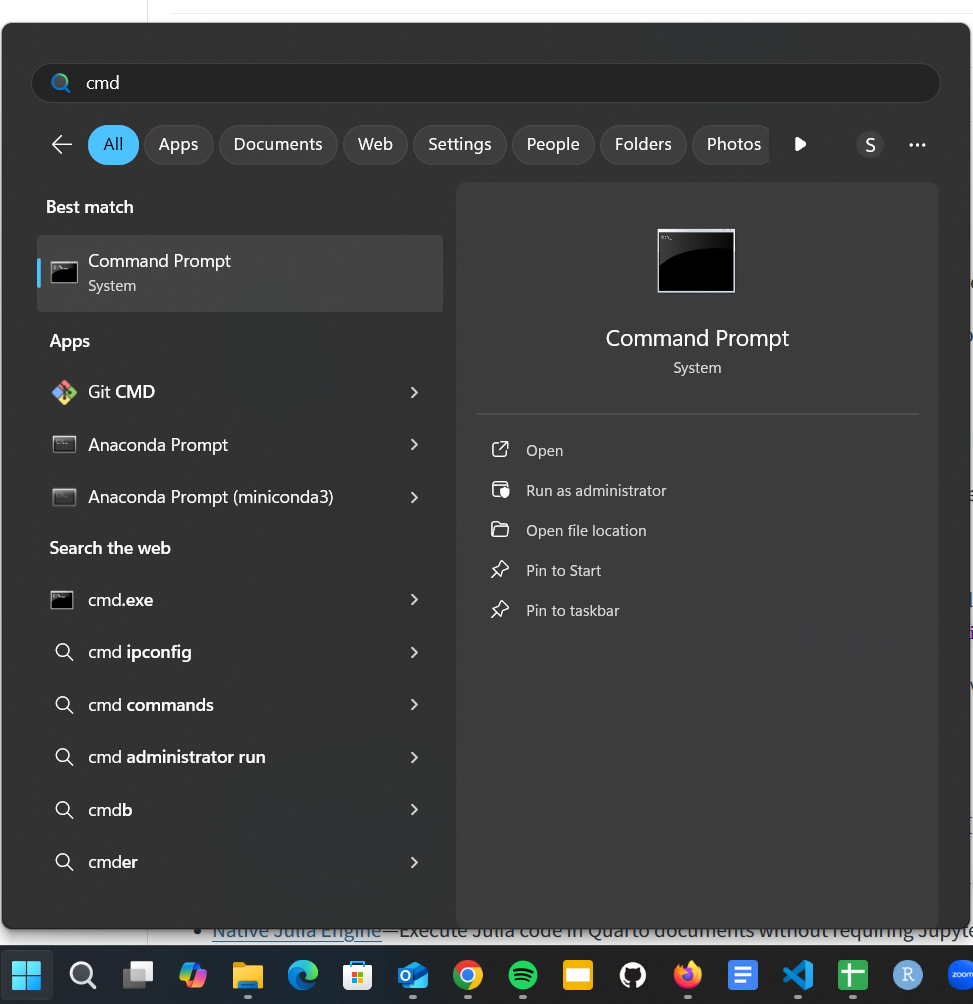The height and width of the screenshot is (1004, 973).
Task: Expand Anaconda Prompt (miniconda3) chevron
Action: [x=414, y=497]
